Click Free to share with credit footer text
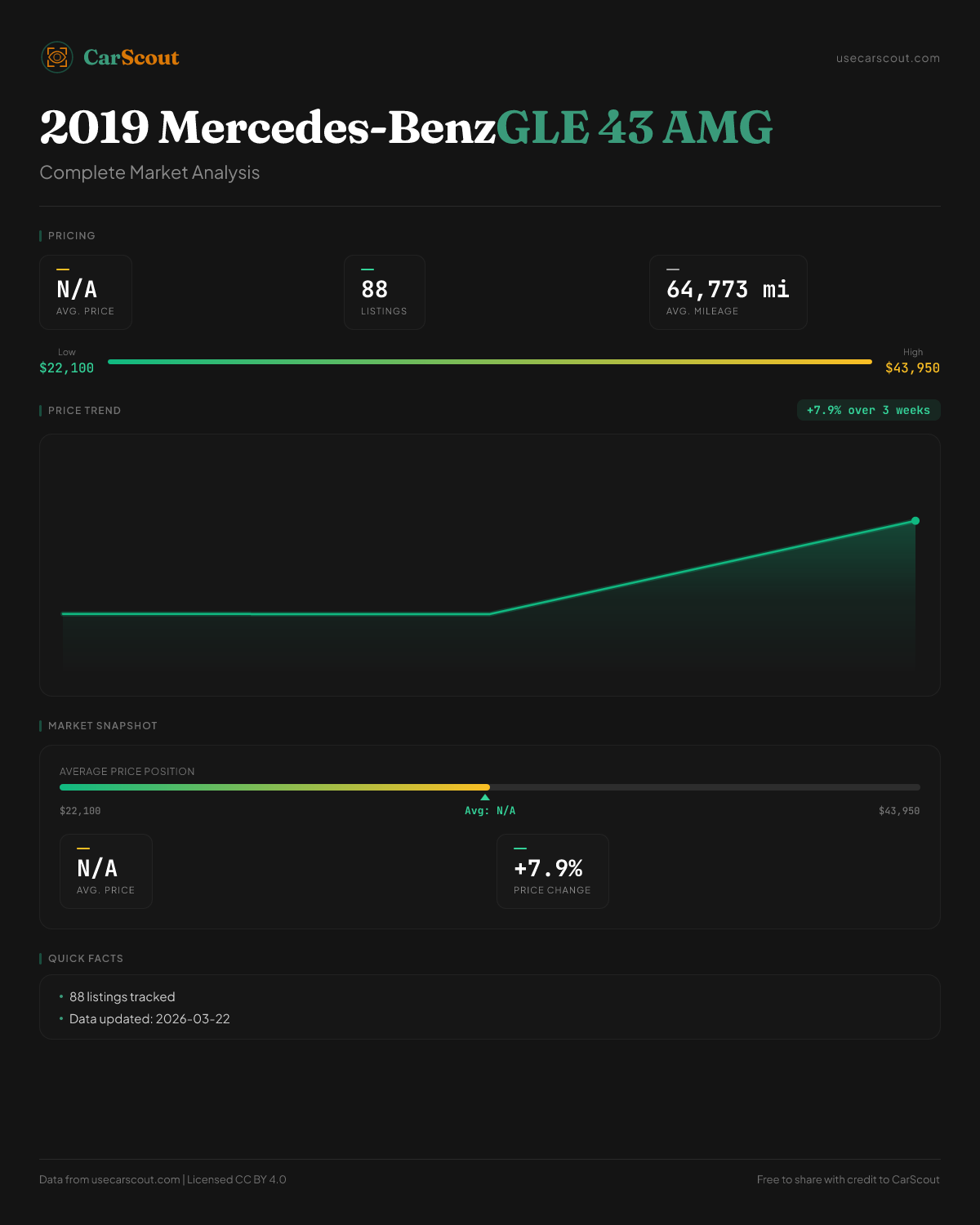980x1225 pixels. pyautogui.click(x=848, y=1179)
